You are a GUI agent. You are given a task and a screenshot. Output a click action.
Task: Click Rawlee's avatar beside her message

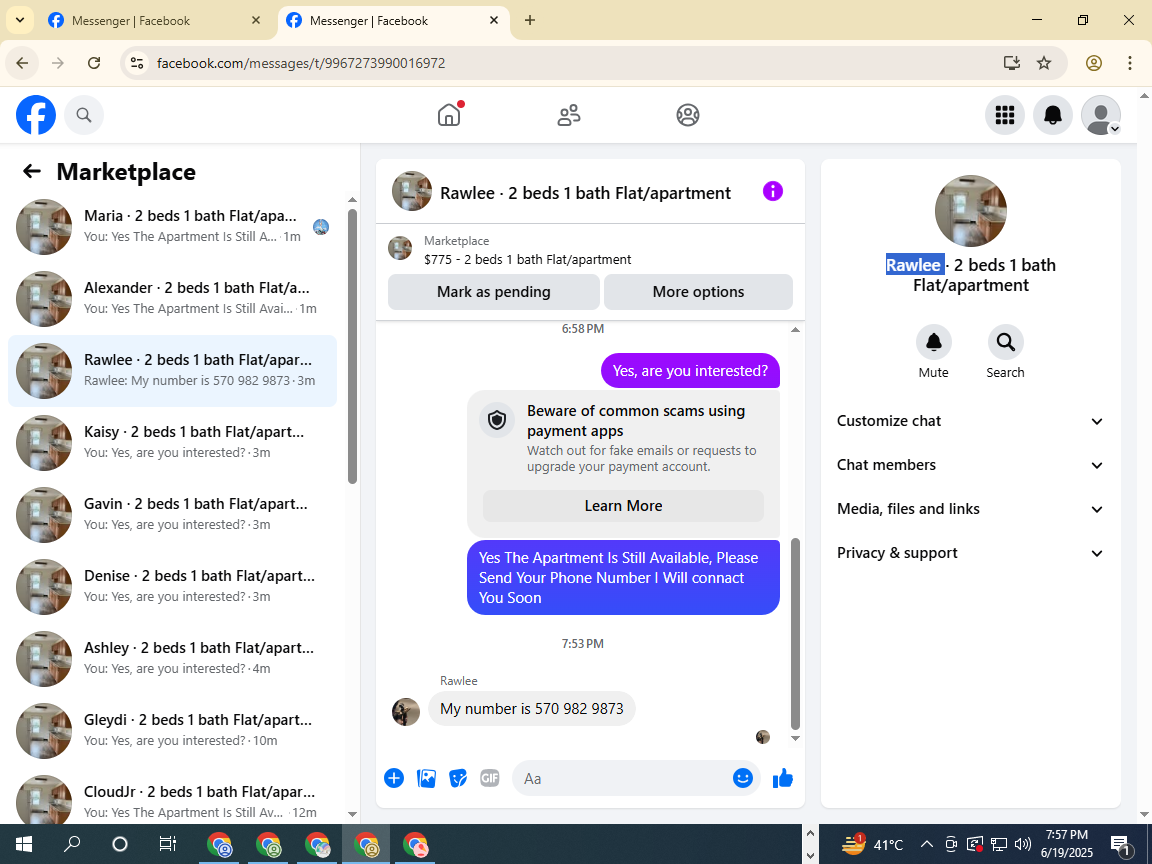(x=406, y=711)
